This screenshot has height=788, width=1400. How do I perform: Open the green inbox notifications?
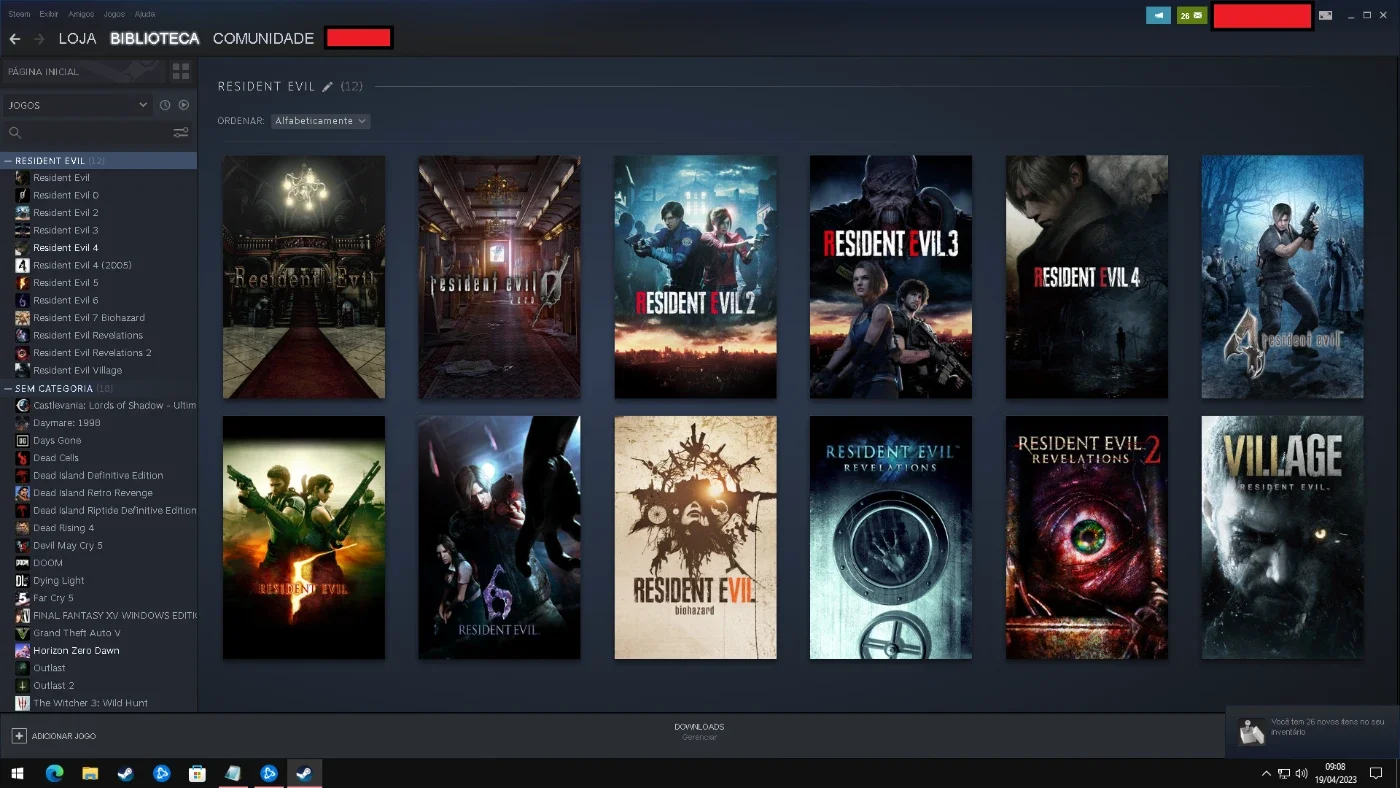(1192, 15)
